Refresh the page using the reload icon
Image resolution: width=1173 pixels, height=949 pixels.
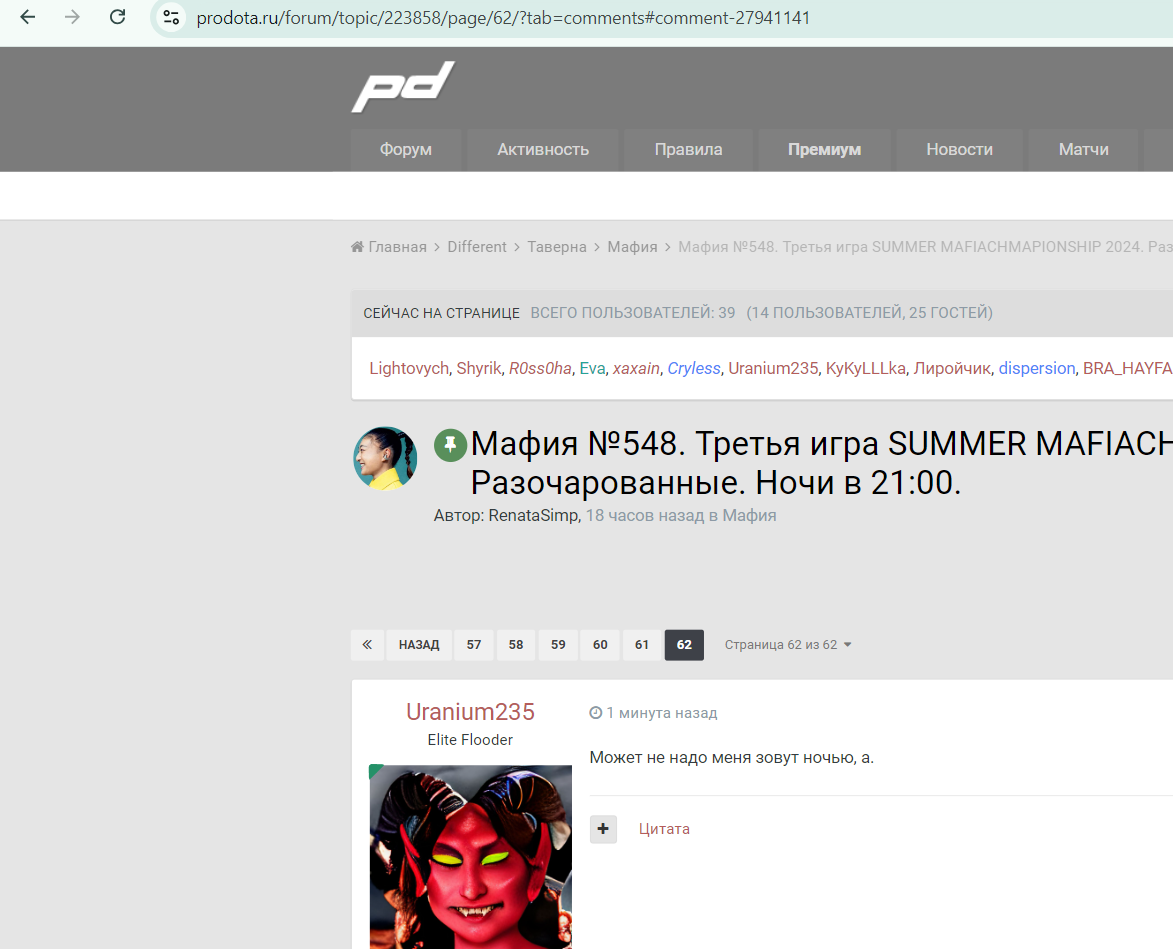point(117,17)
